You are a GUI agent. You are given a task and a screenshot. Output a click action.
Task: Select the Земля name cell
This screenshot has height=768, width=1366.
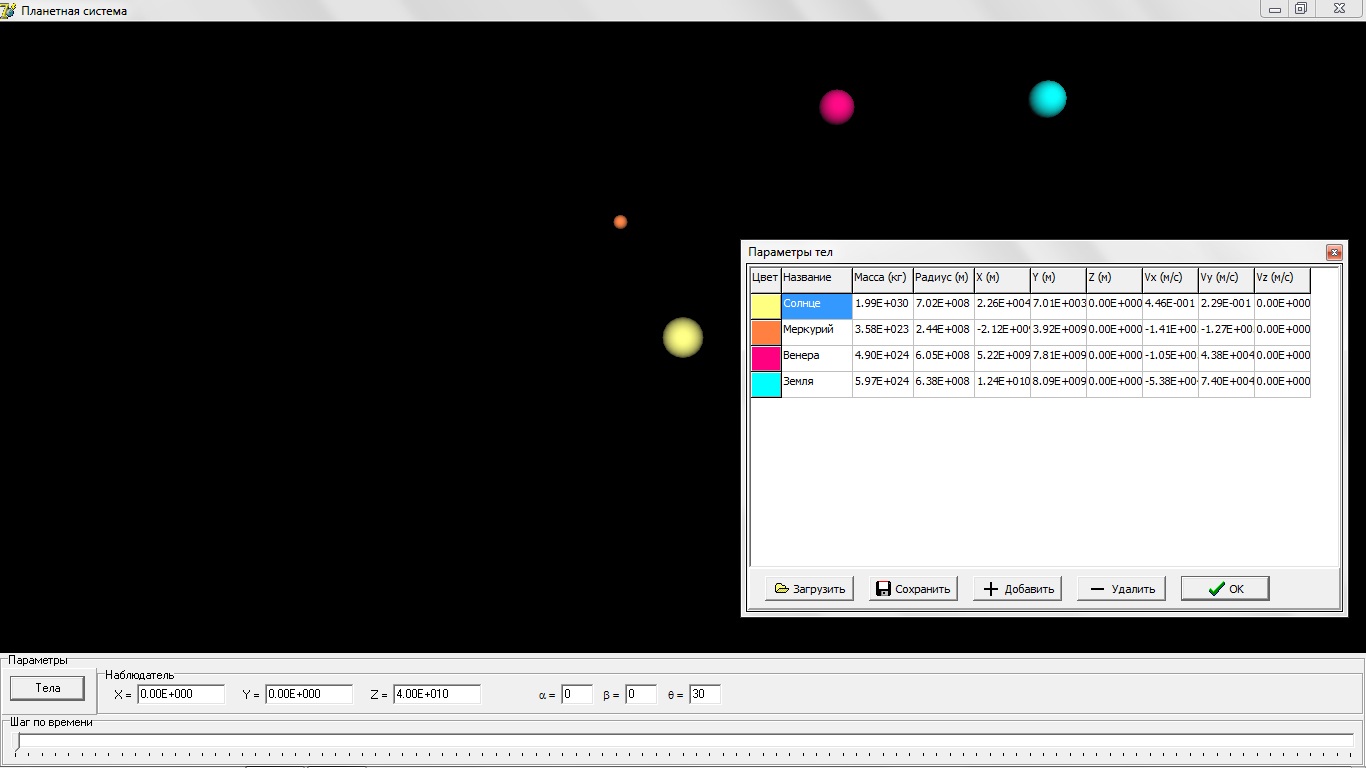coord(817,384)
